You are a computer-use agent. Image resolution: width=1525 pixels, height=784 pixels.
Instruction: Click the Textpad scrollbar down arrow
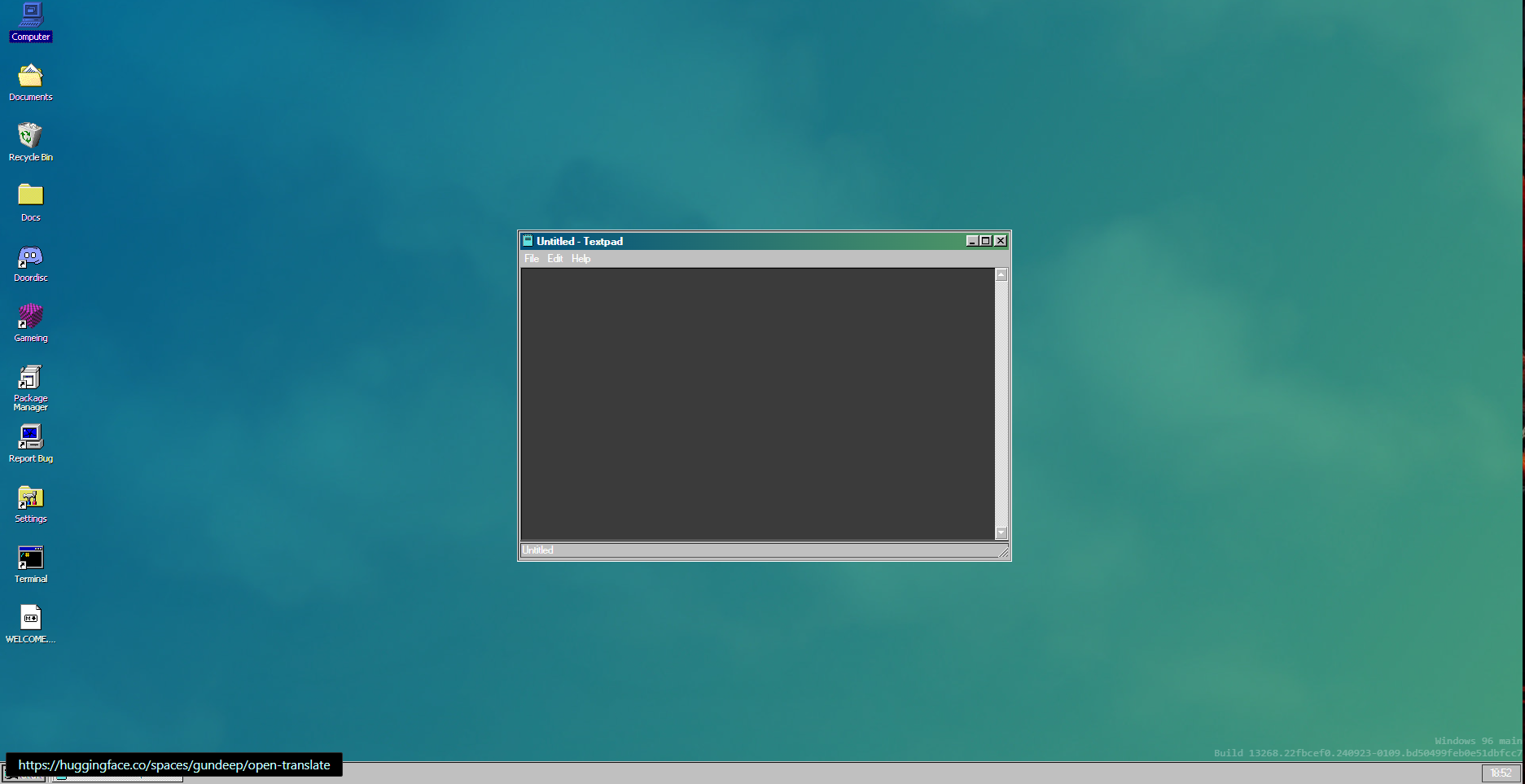pyautogui.click(x=1001, y=533)
